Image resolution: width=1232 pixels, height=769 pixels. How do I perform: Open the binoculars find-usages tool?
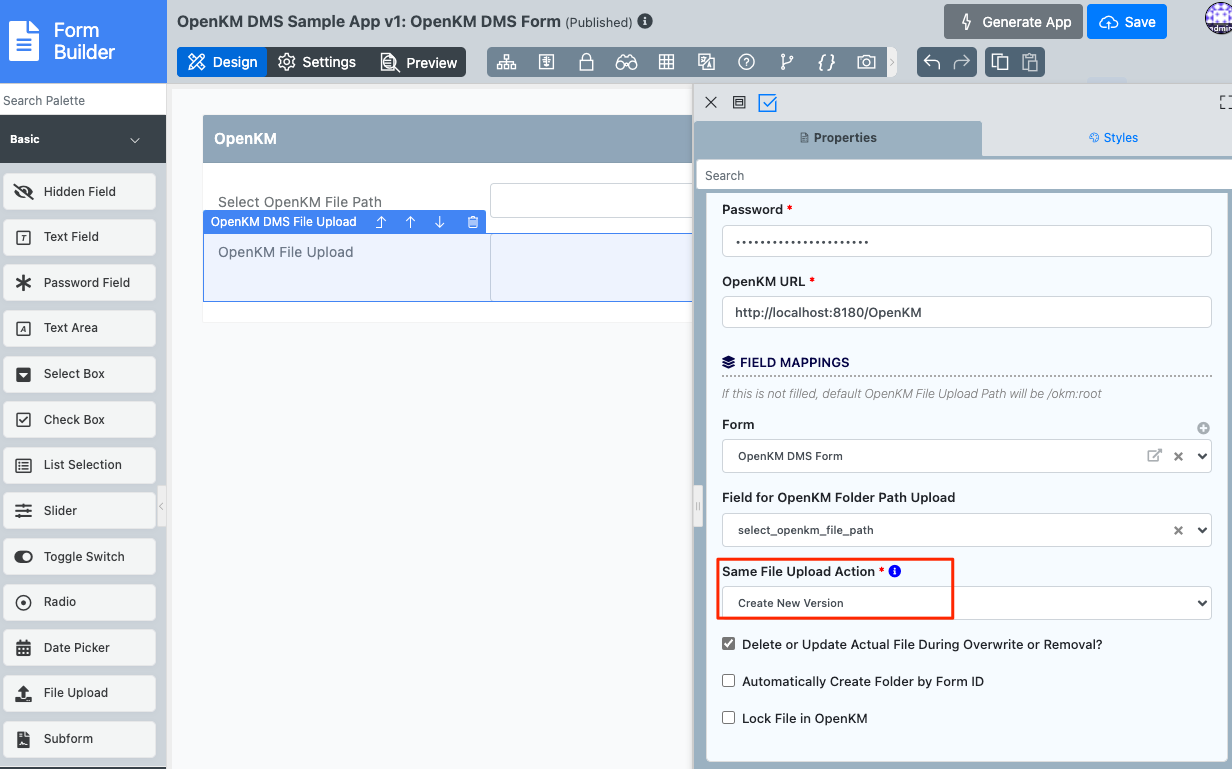click(x=626, y=62)
